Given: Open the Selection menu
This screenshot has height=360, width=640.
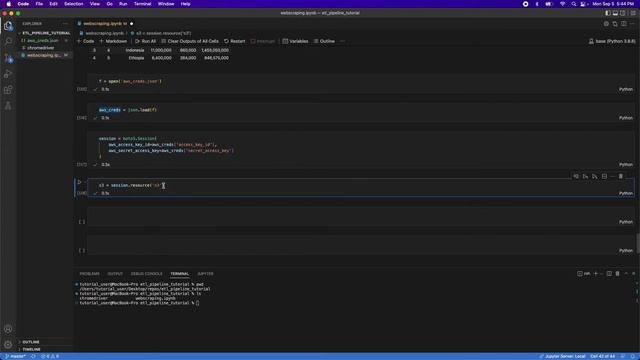Looking at the screenshot, I should [73, 4].
